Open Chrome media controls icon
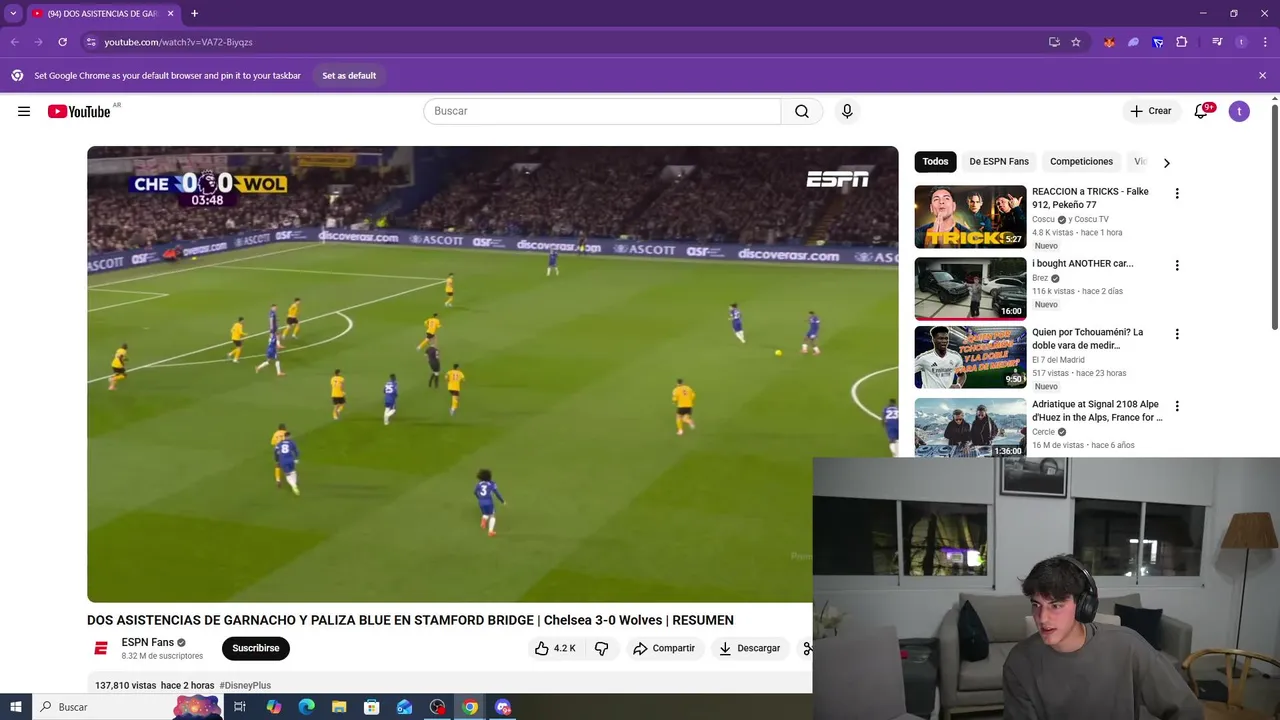Screen dimensions: 1280x720 [x=1217, y=42]
